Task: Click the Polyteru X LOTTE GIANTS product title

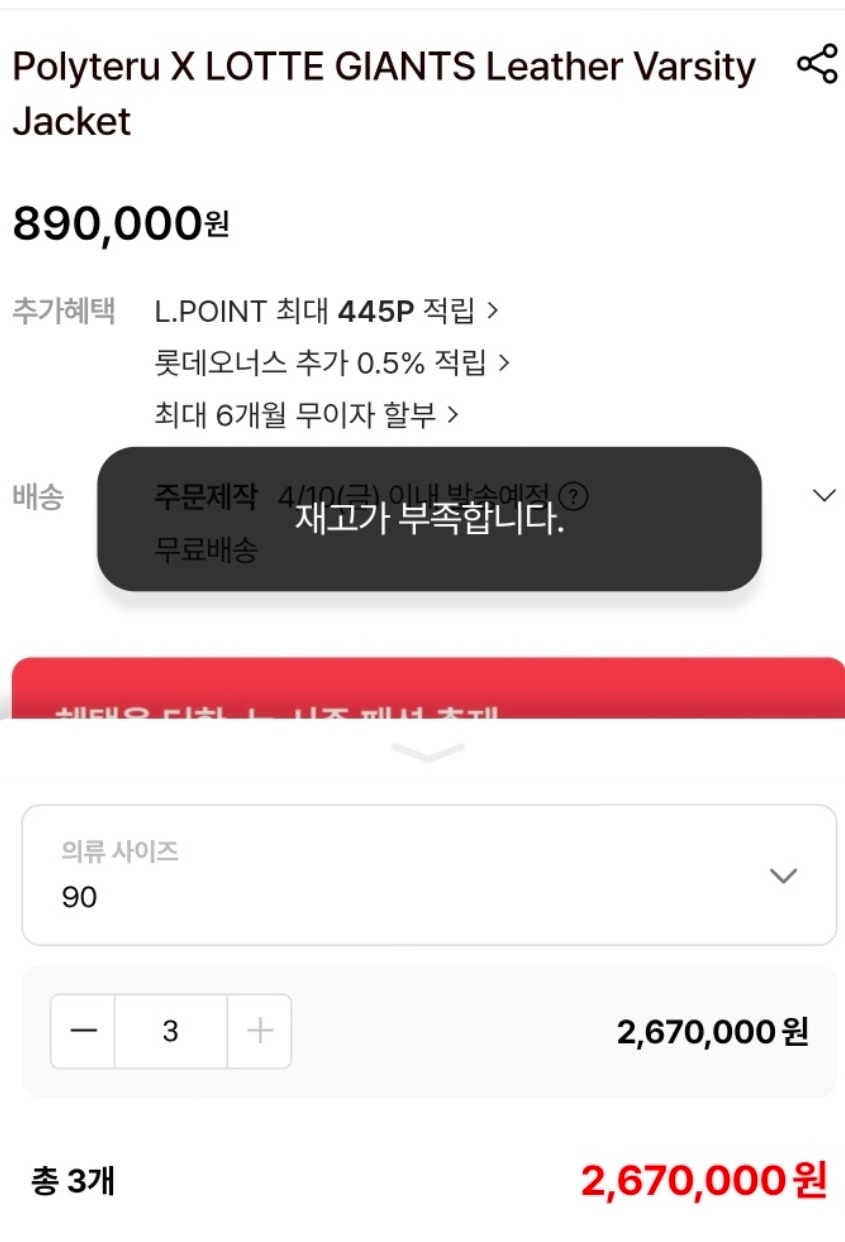Action: click(x=383, y=94)
